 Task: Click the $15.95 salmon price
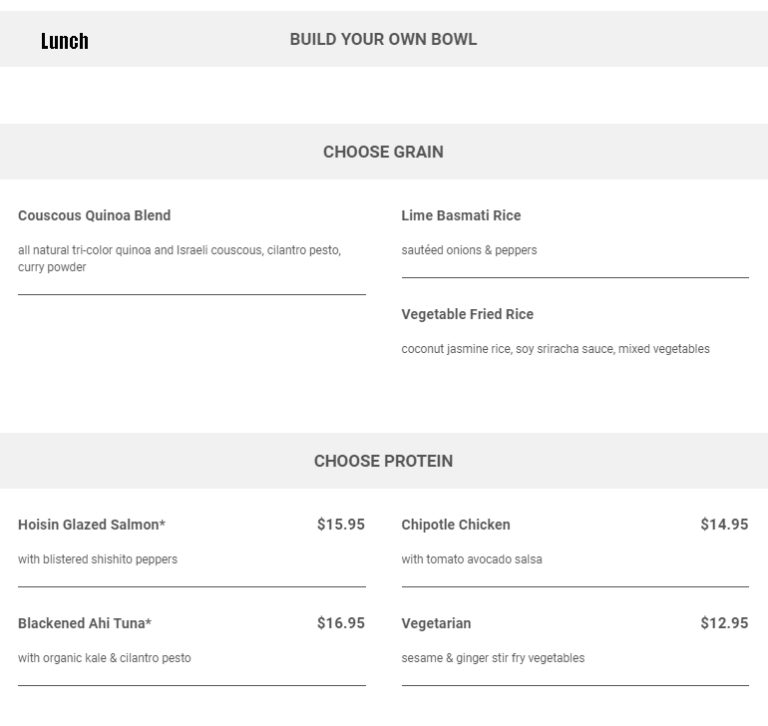tap(341, 524)
